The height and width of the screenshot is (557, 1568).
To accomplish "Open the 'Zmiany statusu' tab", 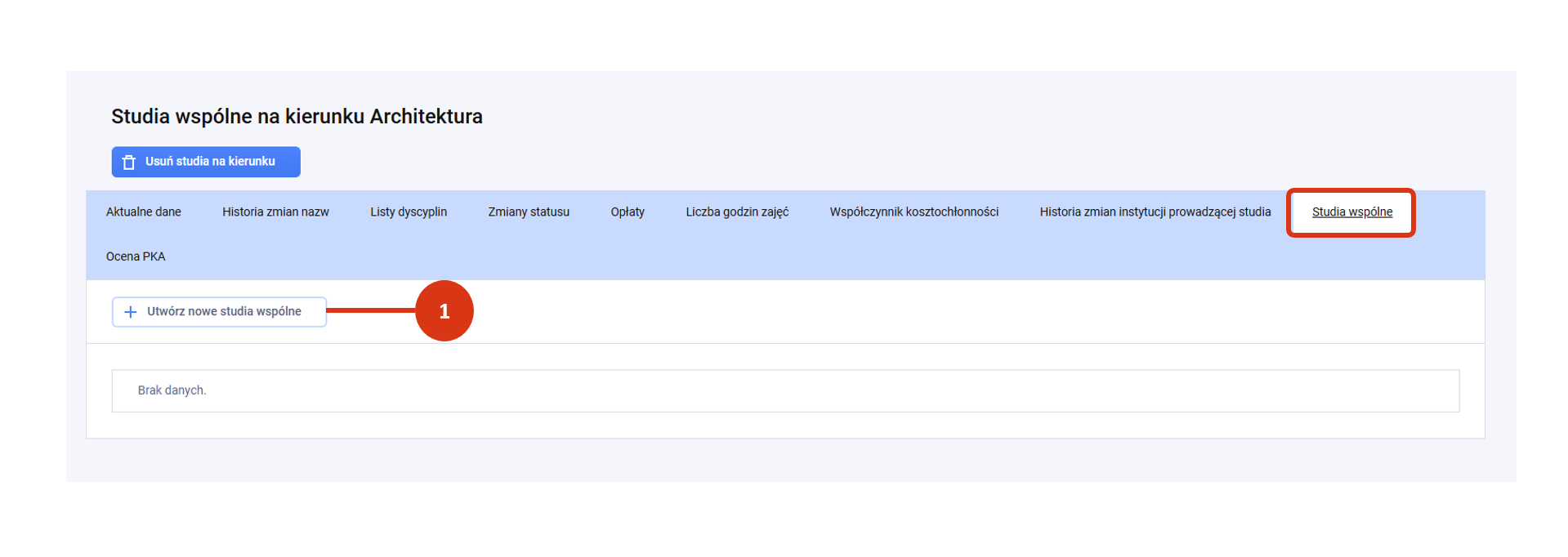I will click(529, 212).
